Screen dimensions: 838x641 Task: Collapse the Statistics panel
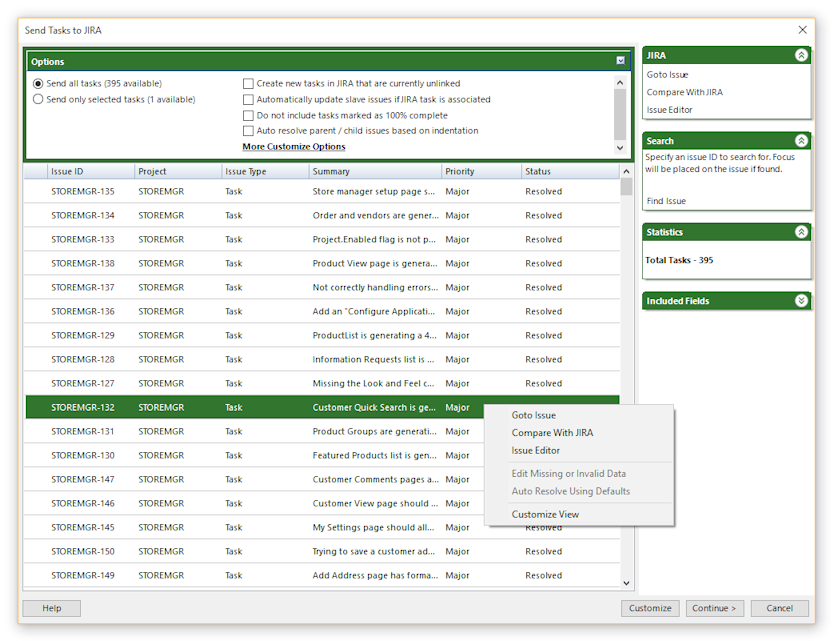[801, 232]
